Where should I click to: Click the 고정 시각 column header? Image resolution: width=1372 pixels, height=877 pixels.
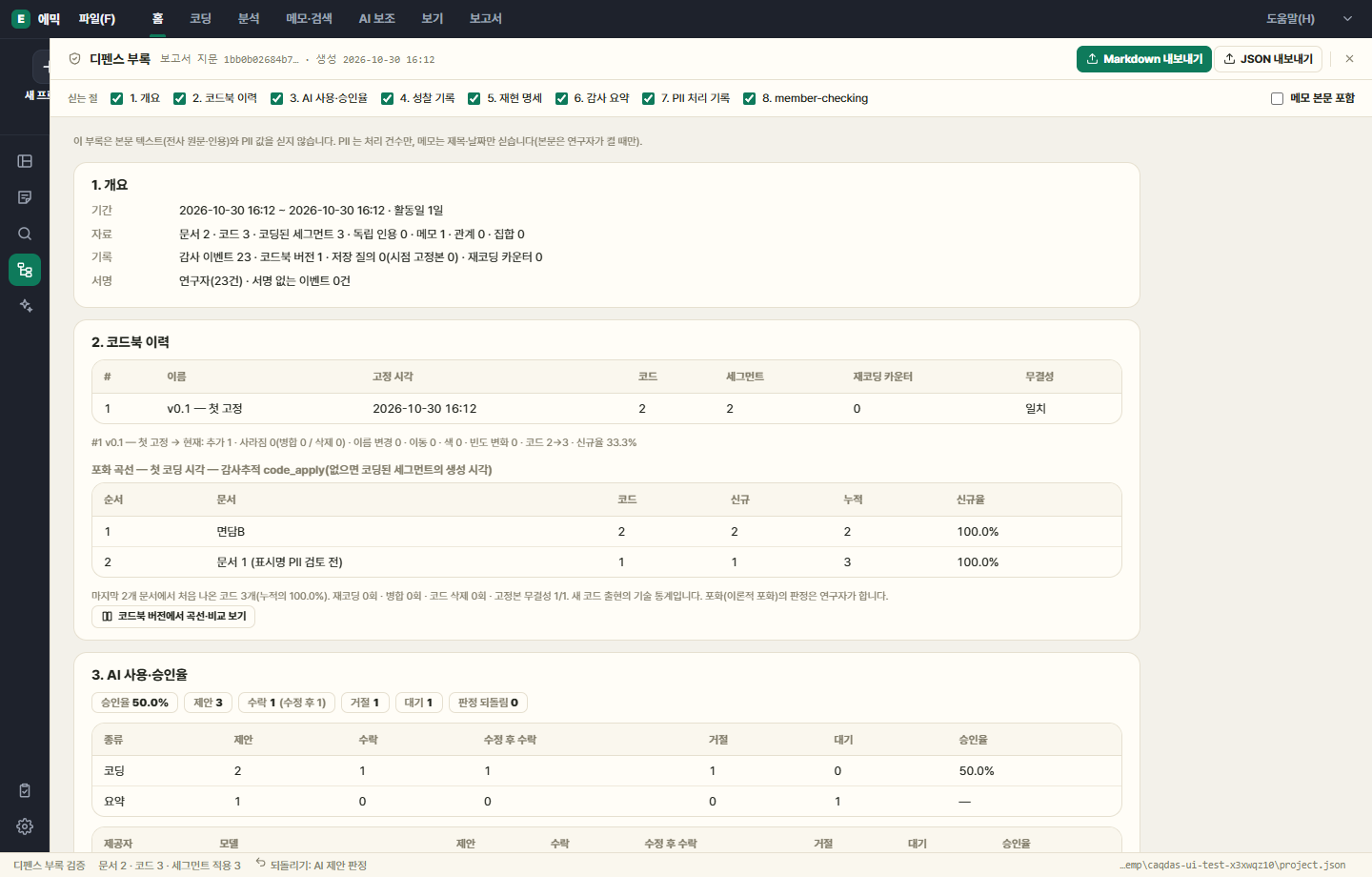coord(393,377)
